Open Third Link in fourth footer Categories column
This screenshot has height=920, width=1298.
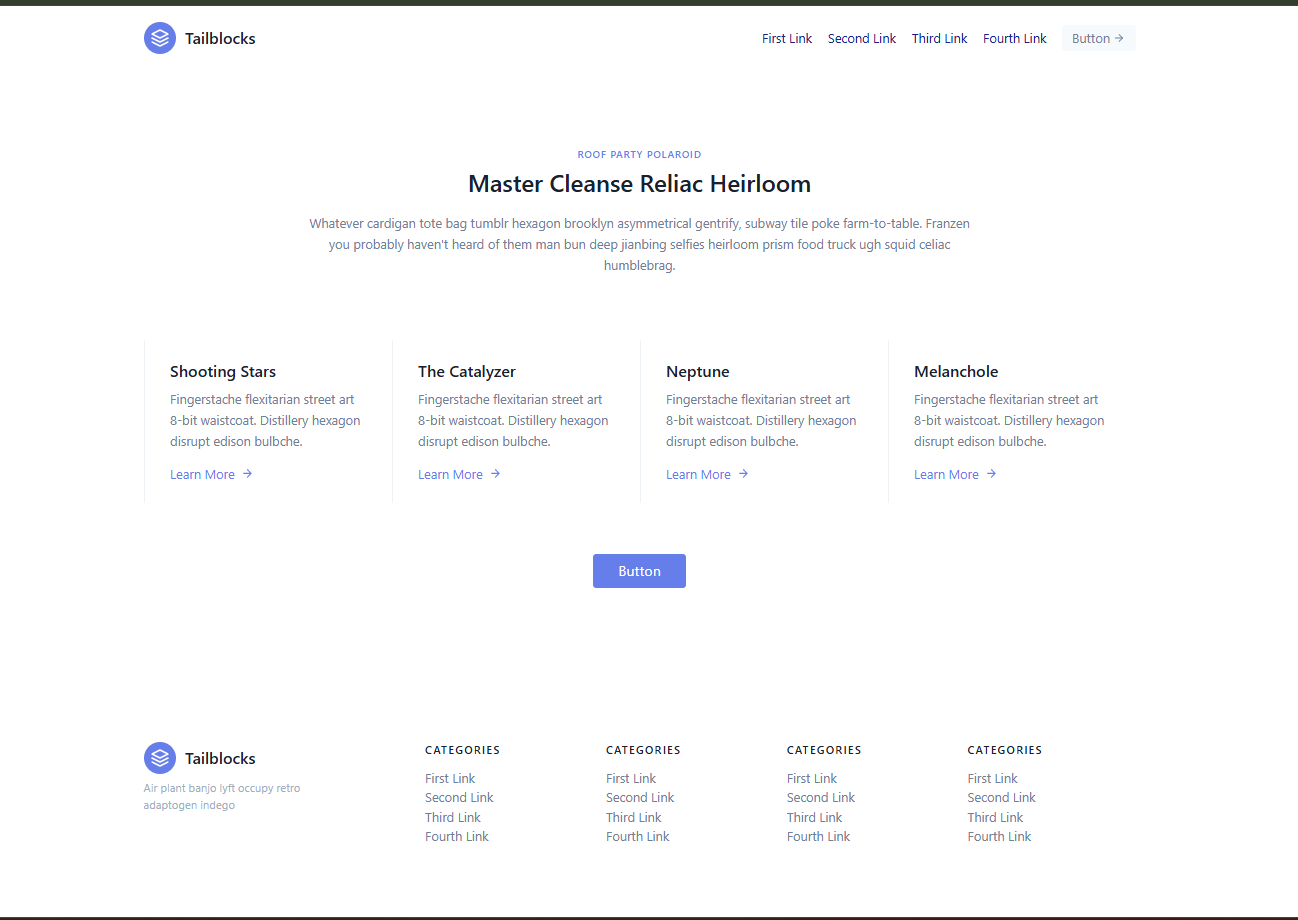click(996, 818)
